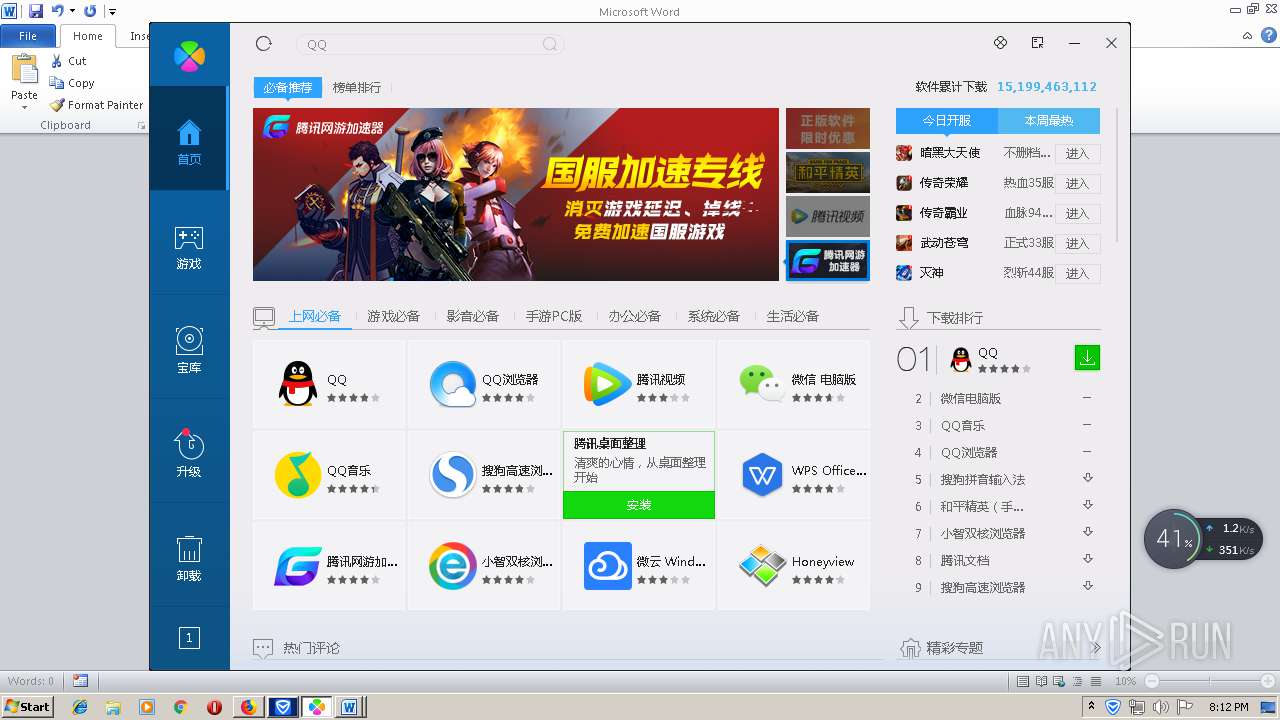Click the software manager logo icon
Image resolution: width=1280 pixels, height=720 pixels.
pyautogui.click(x=189, y=56)
